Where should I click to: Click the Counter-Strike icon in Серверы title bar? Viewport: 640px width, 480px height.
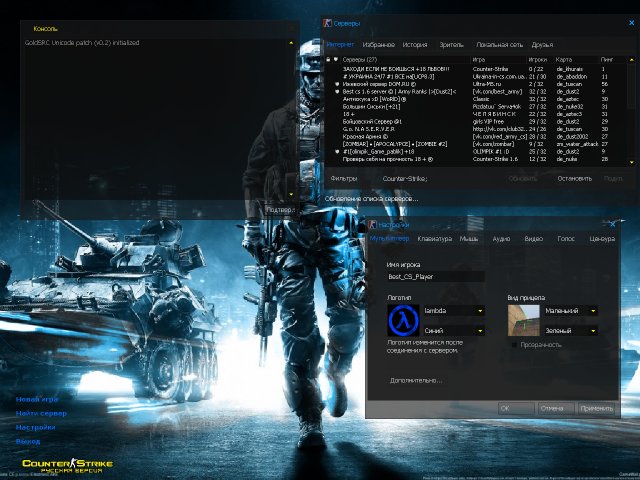[327, 23]
